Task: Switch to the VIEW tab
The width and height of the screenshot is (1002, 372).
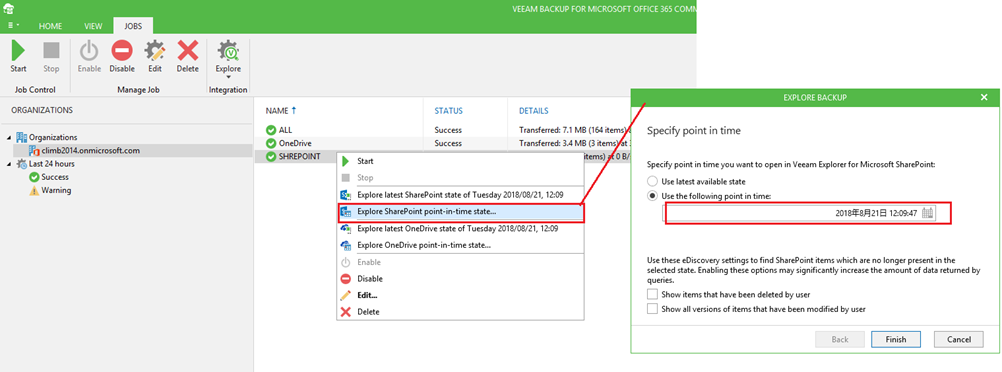Action: point(93,26)
